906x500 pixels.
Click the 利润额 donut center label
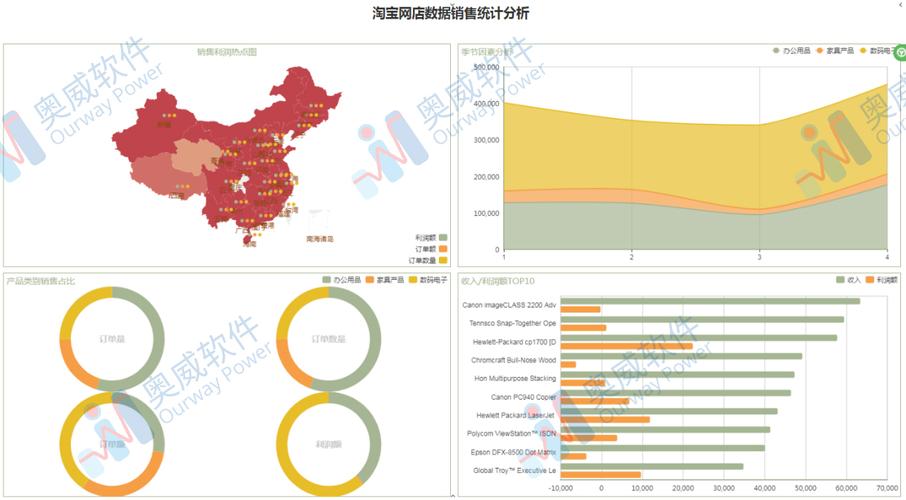coord(329,445)
